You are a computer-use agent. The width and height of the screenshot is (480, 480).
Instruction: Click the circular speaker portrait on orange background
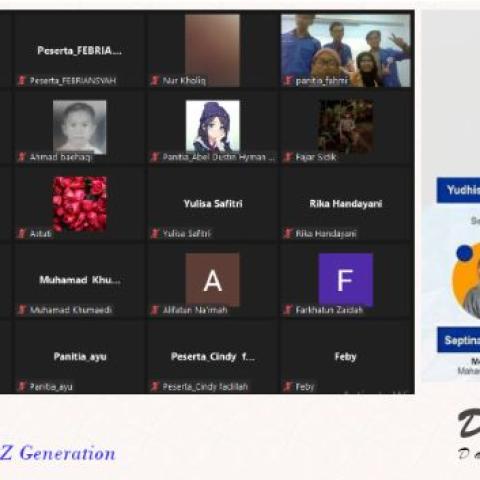pos(466,281)
